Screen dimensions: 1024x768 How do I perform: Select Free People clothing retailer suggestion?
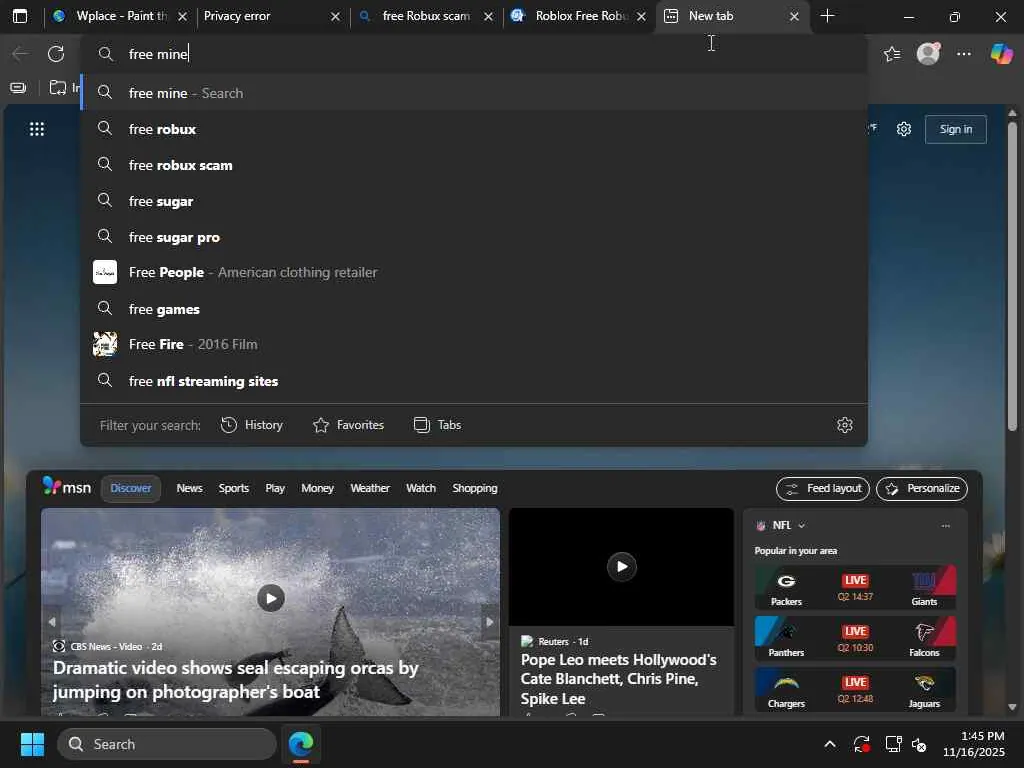(474, 272)
